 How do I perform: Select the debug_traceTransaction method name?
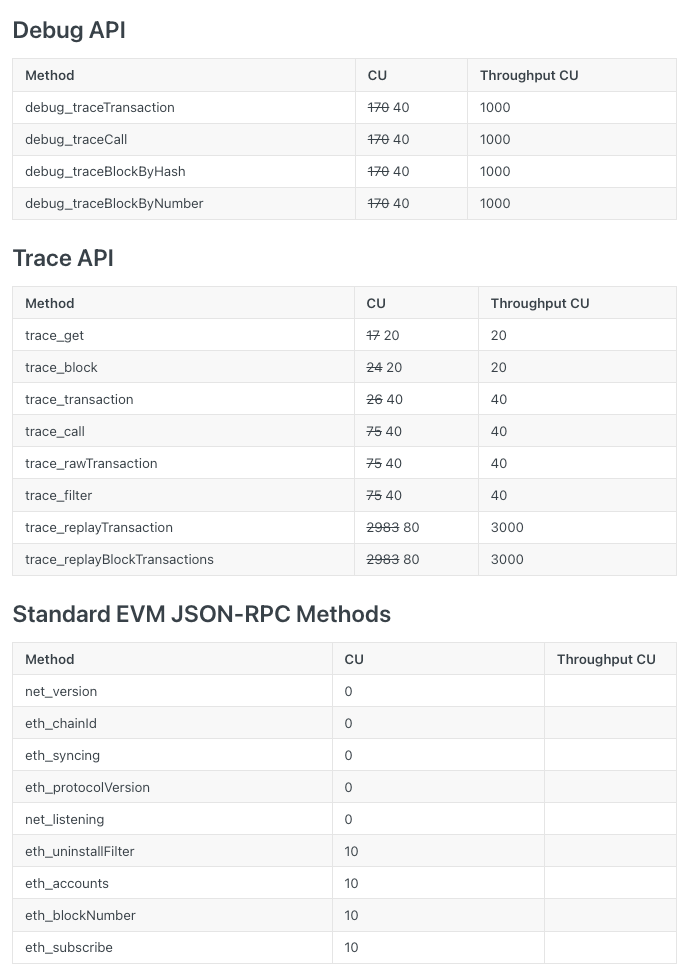pyautogui.click(x=100, y=107)
